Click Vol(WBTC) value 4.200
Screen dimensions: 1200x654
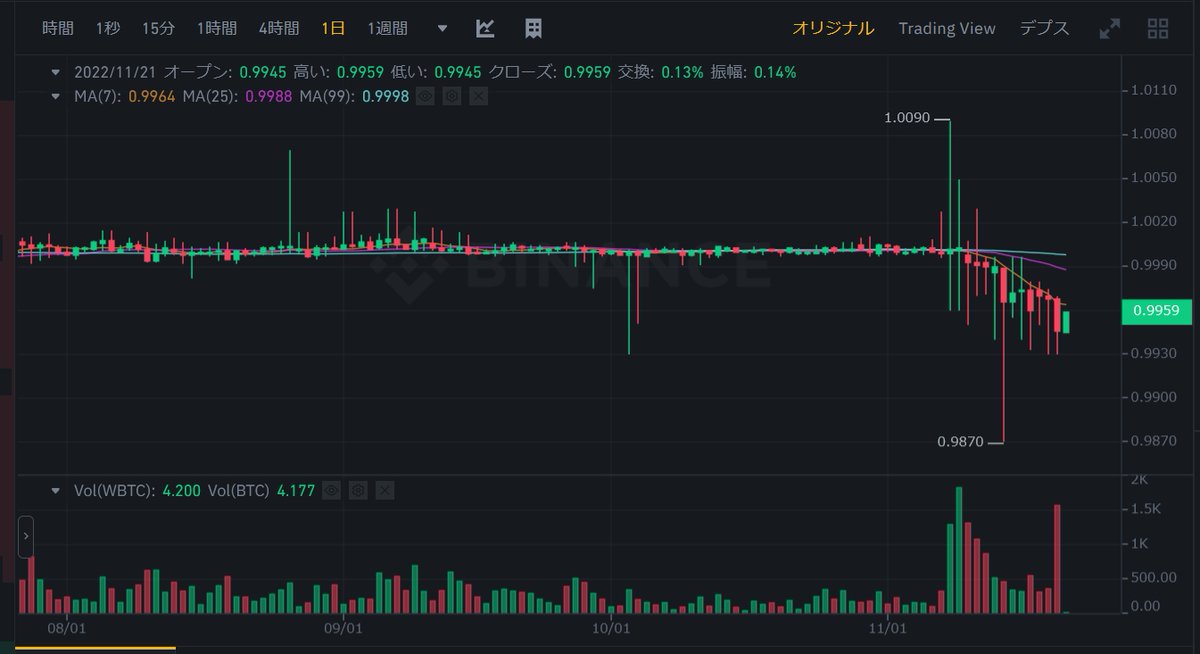(181, 490)
